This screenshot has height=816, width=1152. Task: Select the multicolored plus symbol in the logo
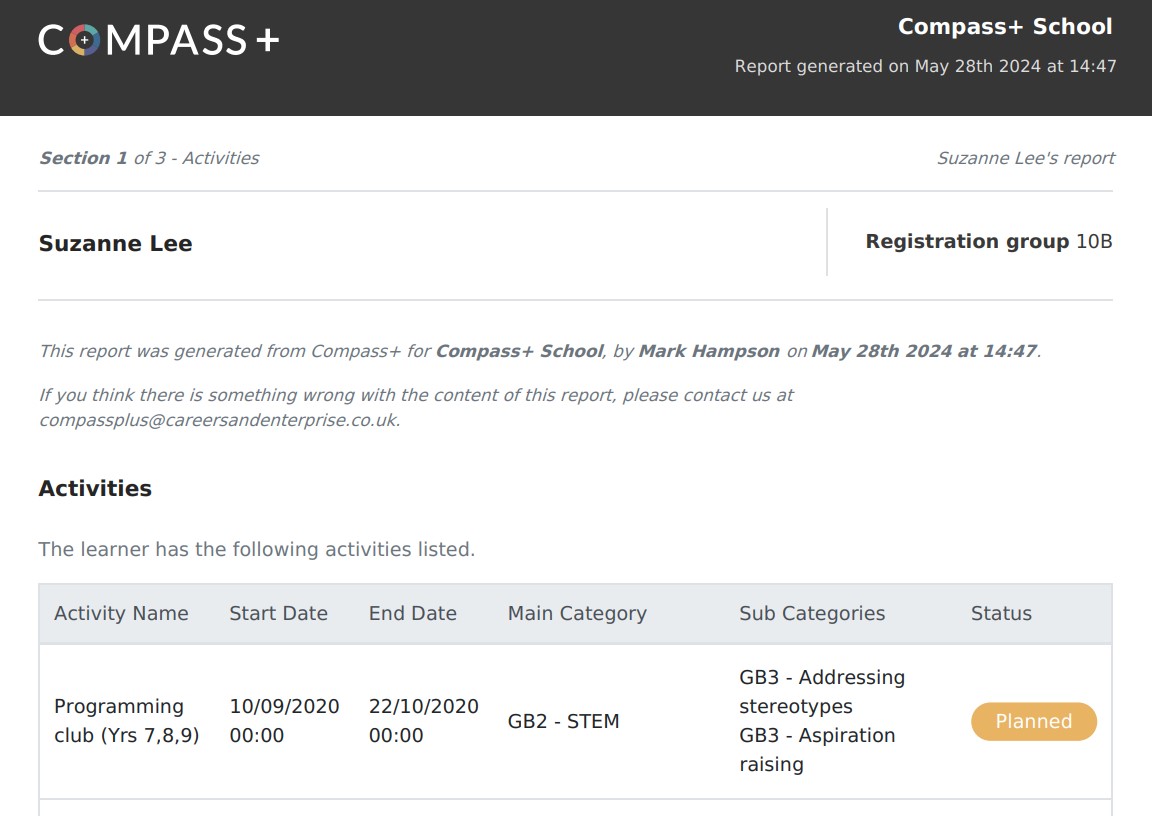click(x=86, y=40)
